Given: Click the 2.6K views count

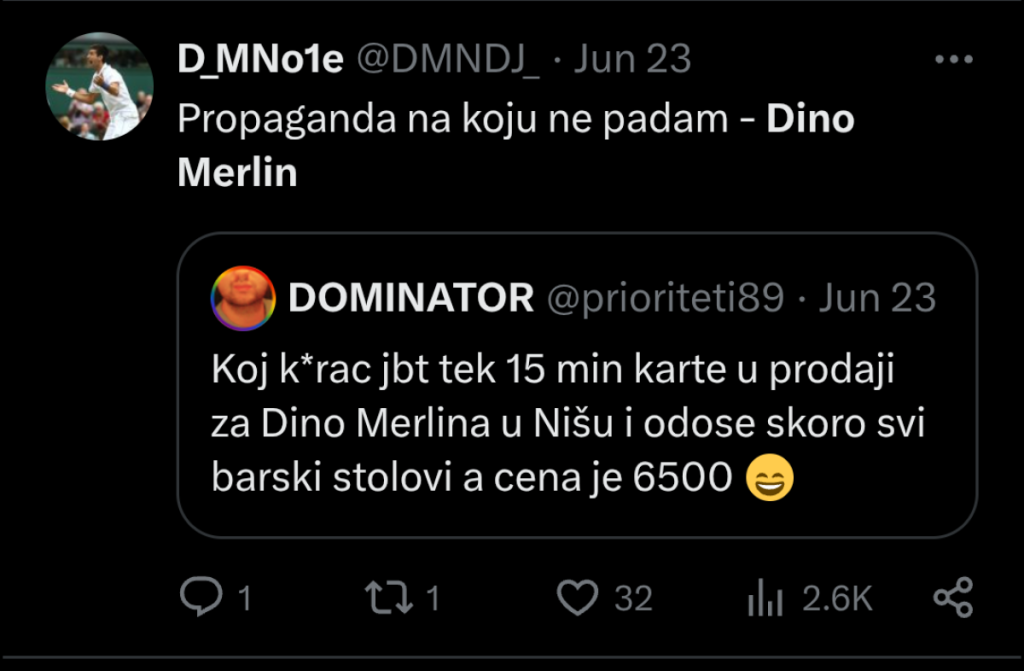Looking at the screenshot, I should 838,598.
